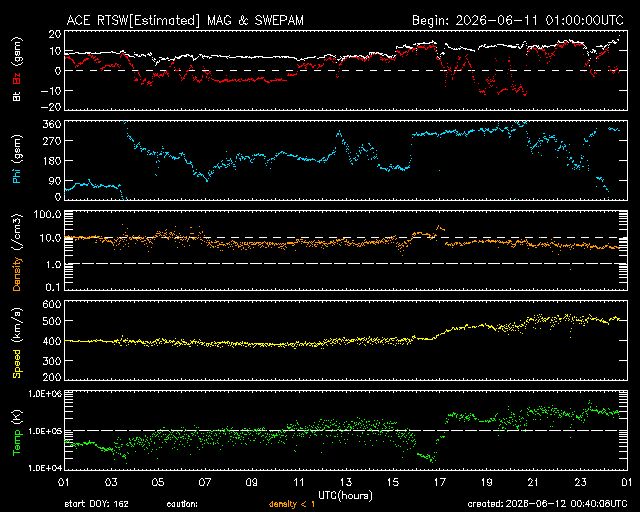Click the density spike near hour 17
Screen dimensions: 640x512
point(440,227)
